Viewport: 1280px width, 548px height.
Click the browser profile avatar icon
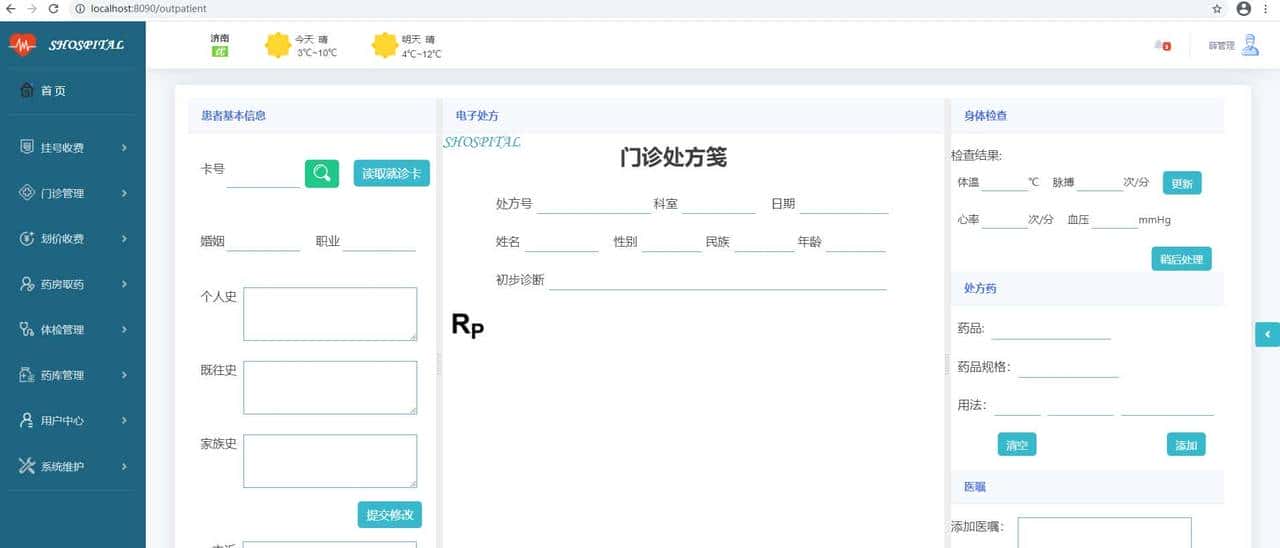[x=1244, y=8]
